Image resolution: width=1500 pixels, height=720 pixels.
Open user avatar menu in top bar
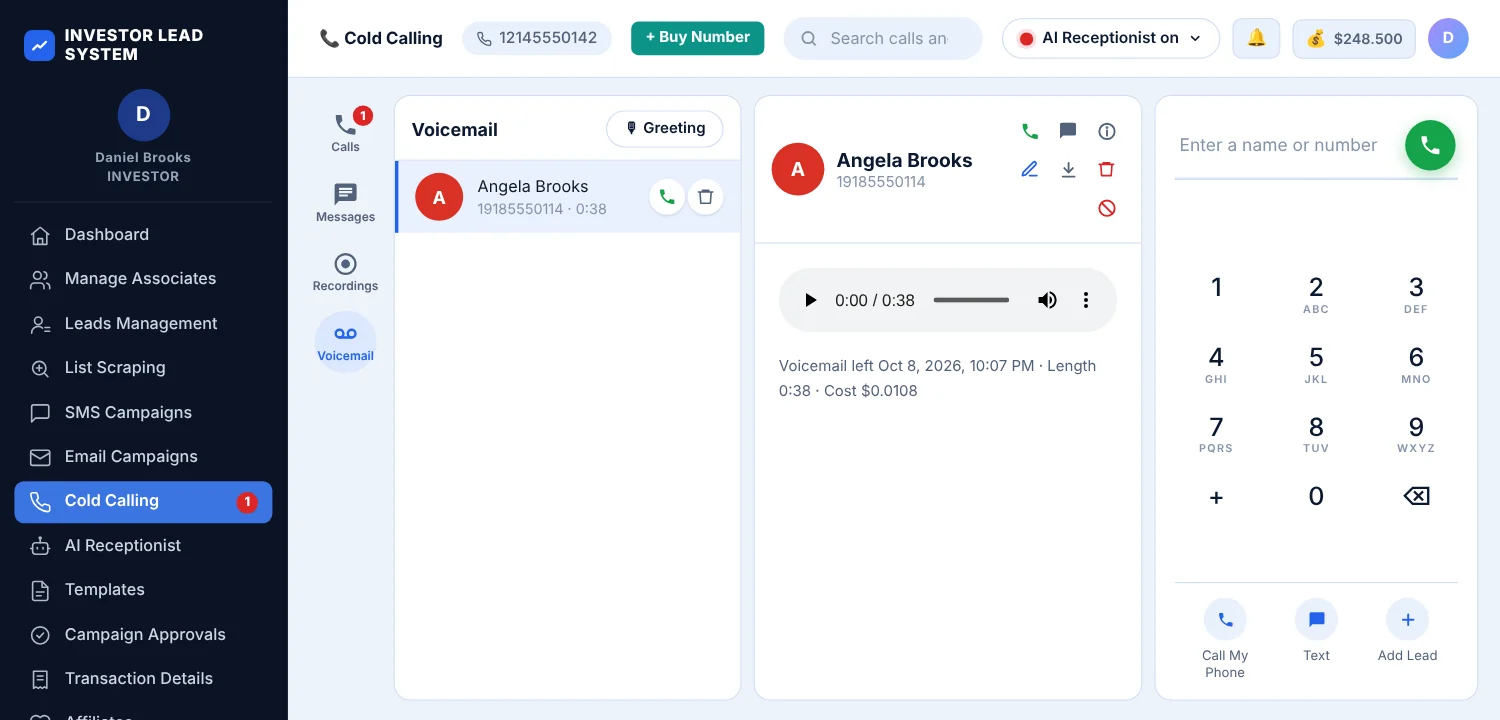(1448, 38)
